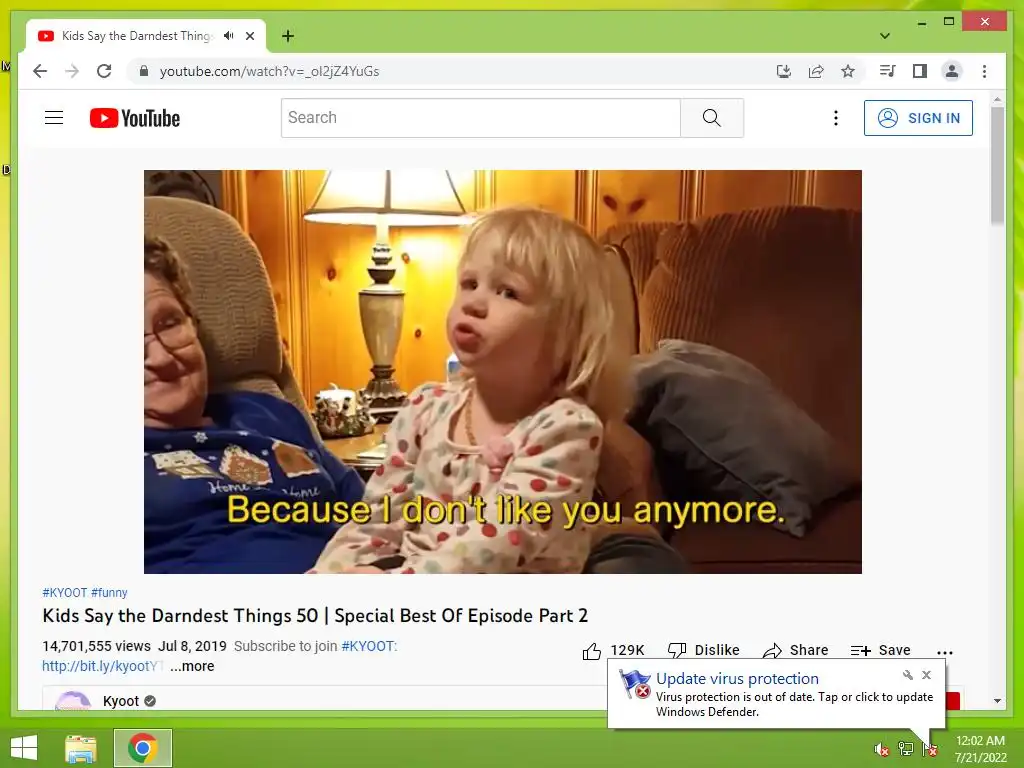This screenshot has width=1024, height=768.
Task: Open the Windows Start button
Action: (24, 748)
